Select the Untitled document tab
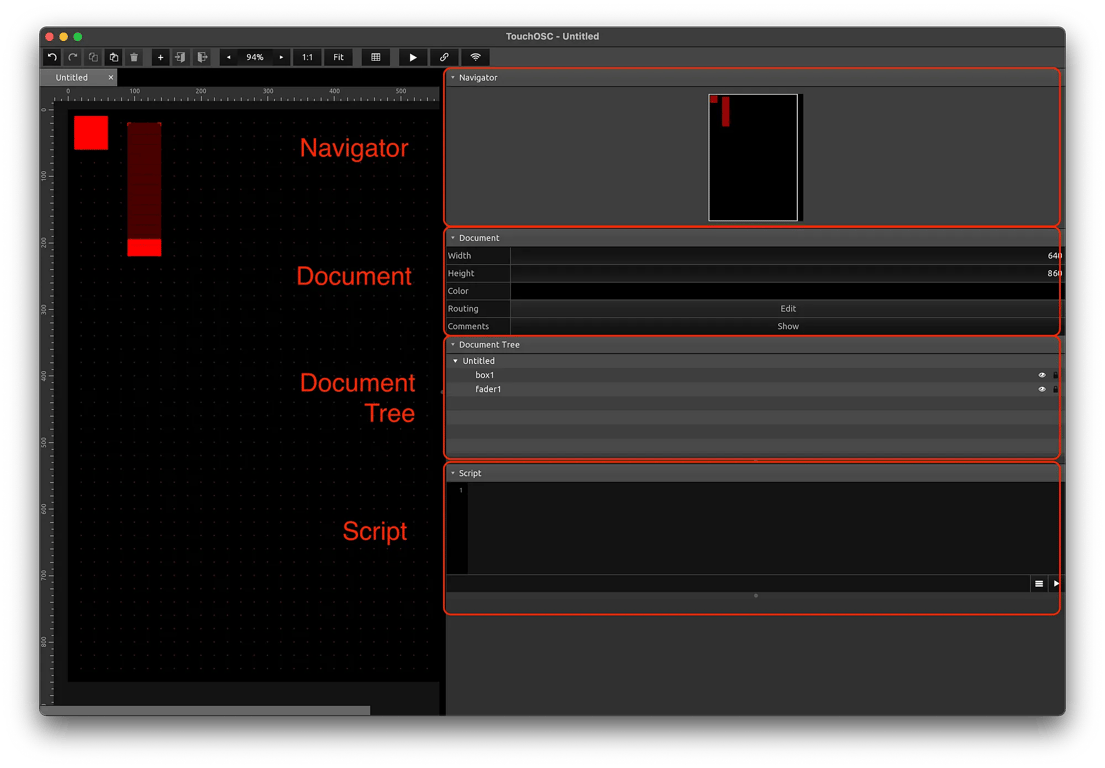1105x768 pixels. point(72,78)
